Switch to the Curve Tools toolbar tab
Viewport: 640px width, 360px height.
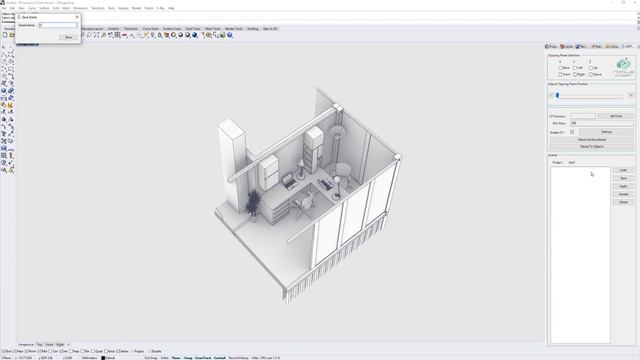(x=151, y=29)
